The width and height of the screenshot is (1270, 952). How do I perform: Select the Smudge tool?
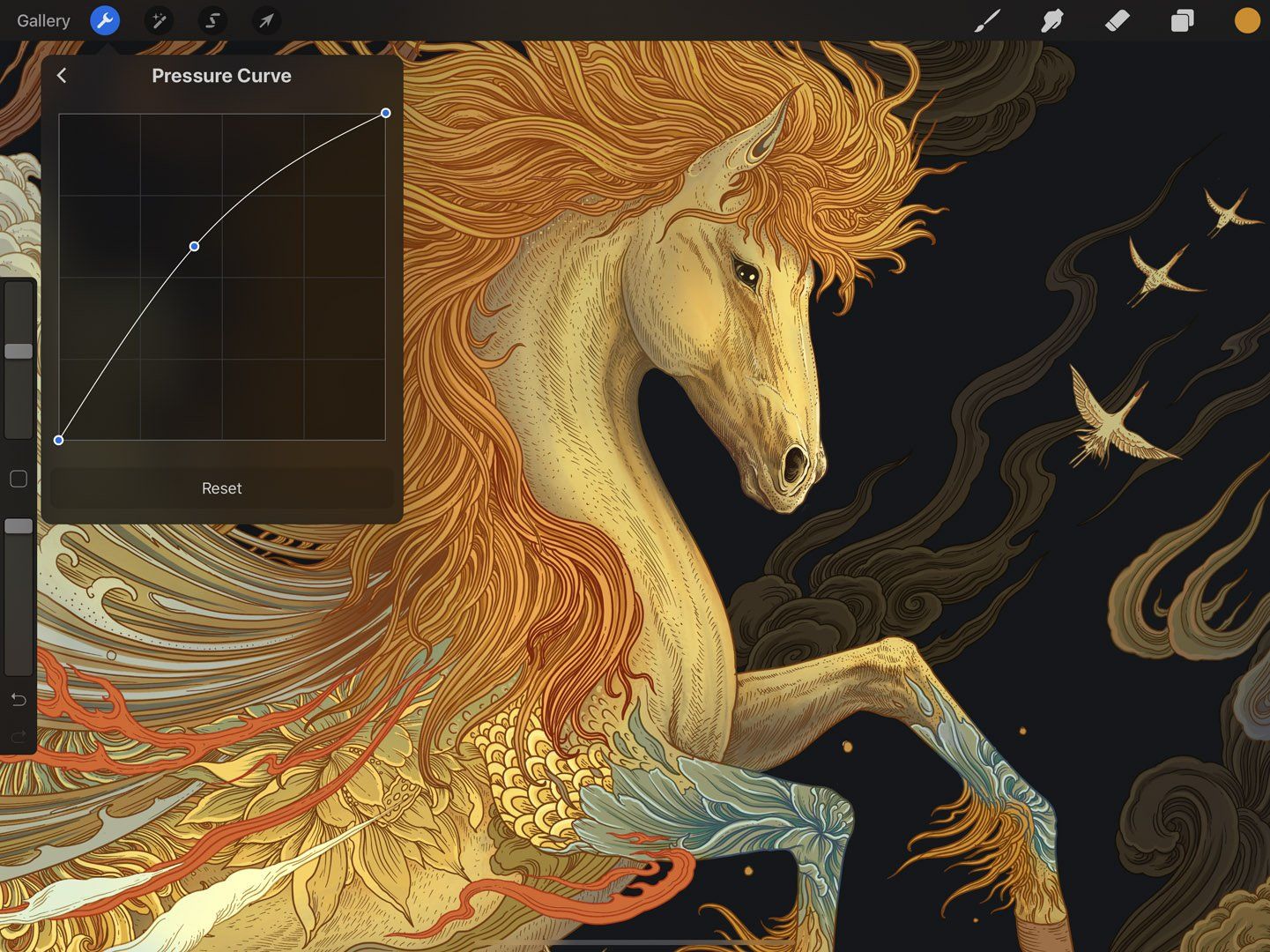1051,20
